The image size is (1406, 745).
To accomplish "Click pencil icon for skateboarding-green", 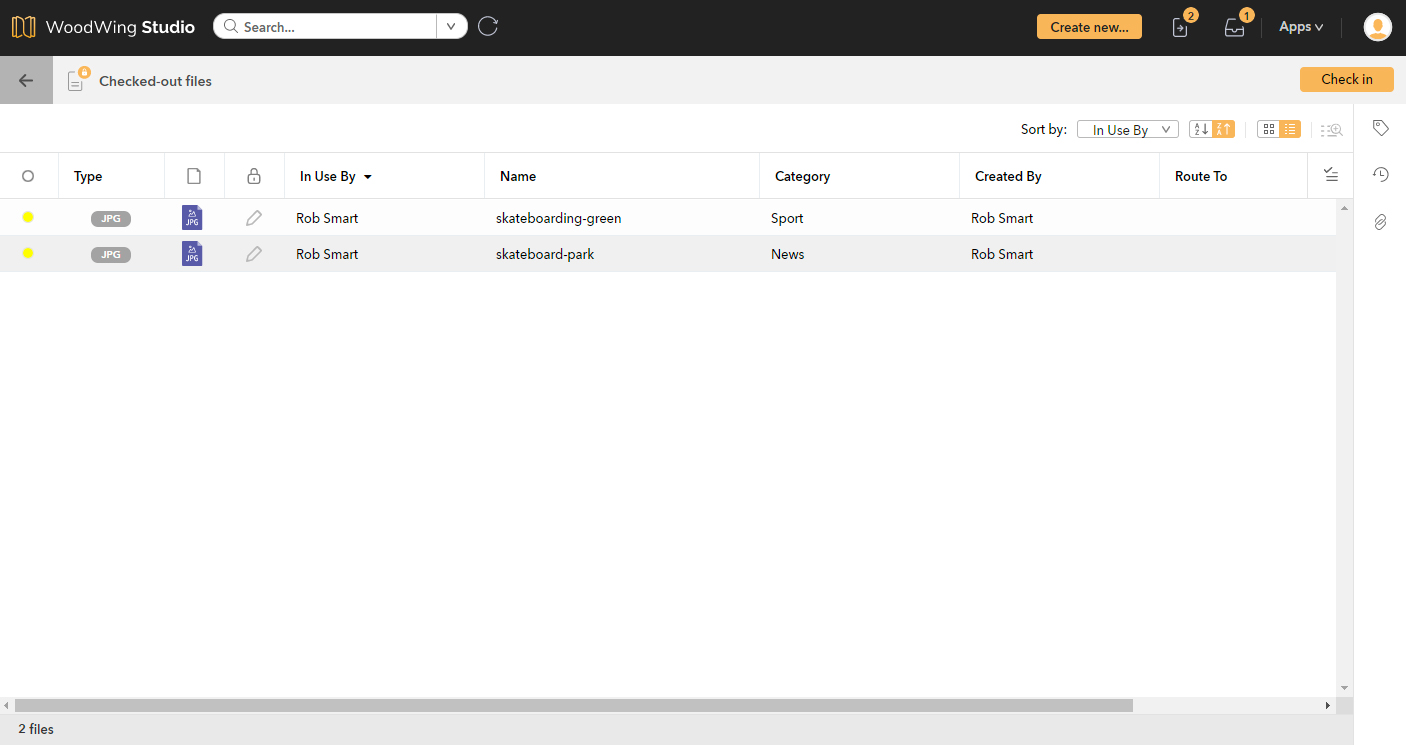I will click(254, 218).
